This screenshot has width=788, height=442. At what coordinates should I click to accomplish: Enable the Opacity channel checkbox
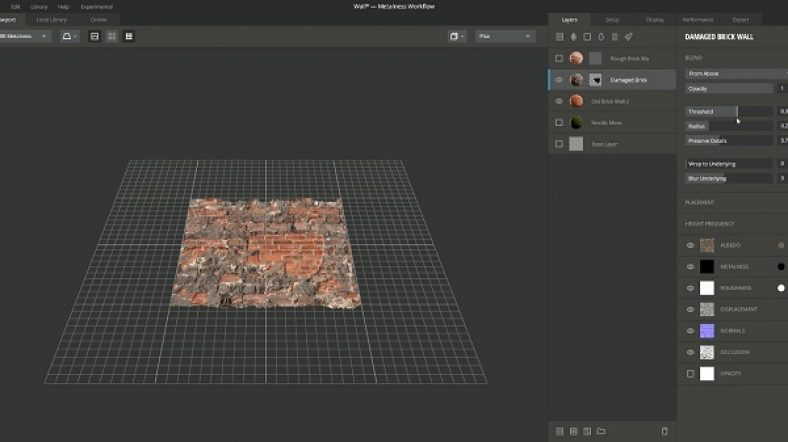click(x=690, y=374)
